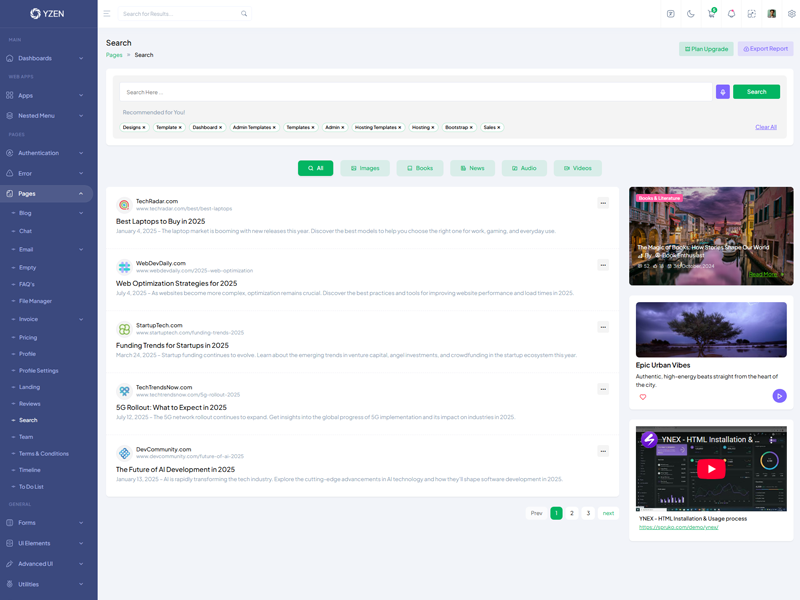Click the fullscreen icon in the header

coord(751,14)
